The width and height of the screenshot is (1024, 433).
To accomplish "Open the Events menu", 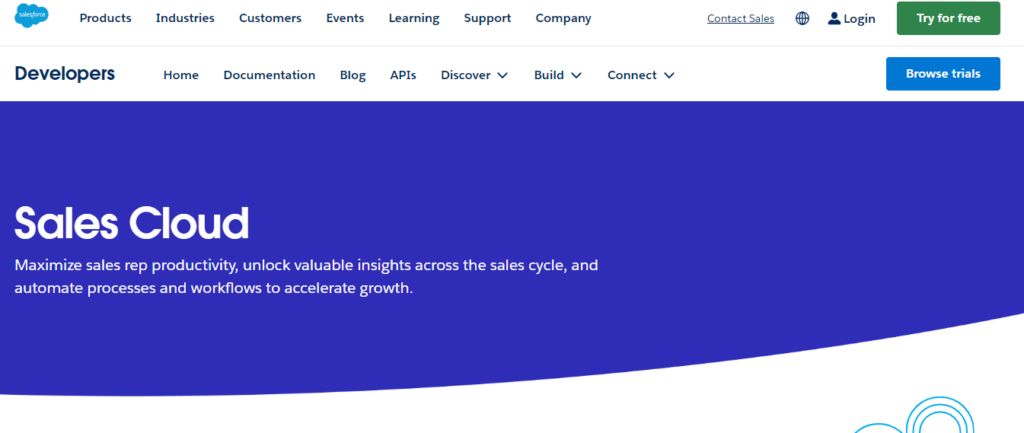I will 345,18.
